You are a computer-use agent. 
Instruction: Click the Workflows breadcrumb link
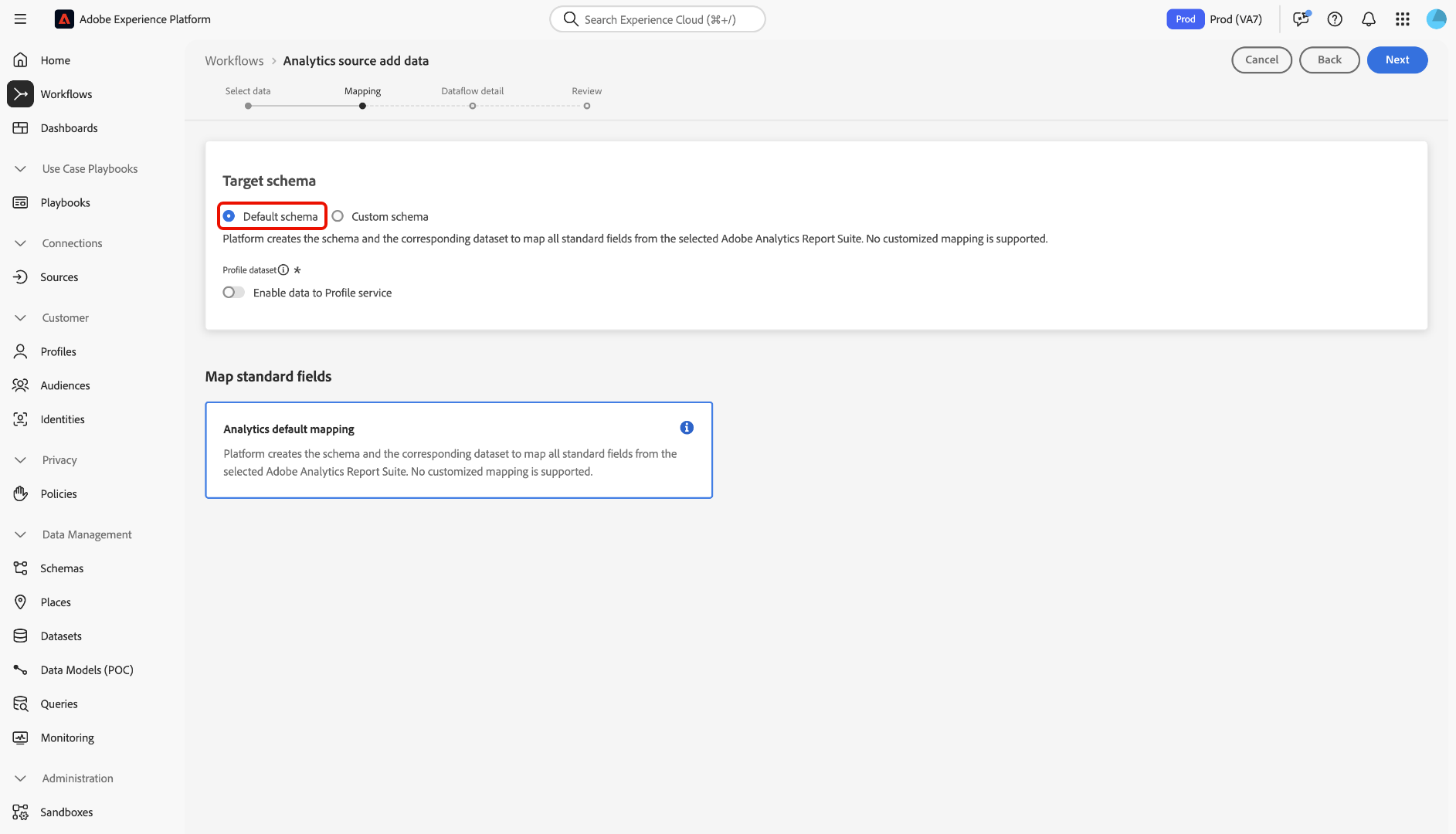[234, 61]
